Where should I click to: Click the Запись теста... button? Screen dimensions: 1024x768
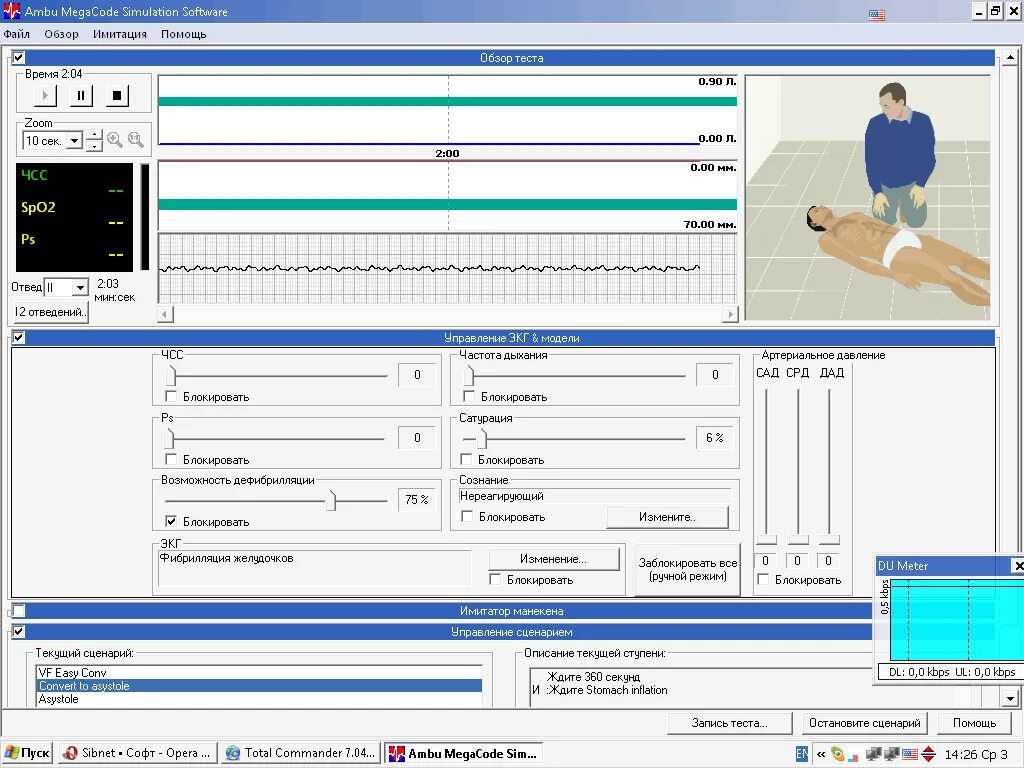[x=729, y=723]
